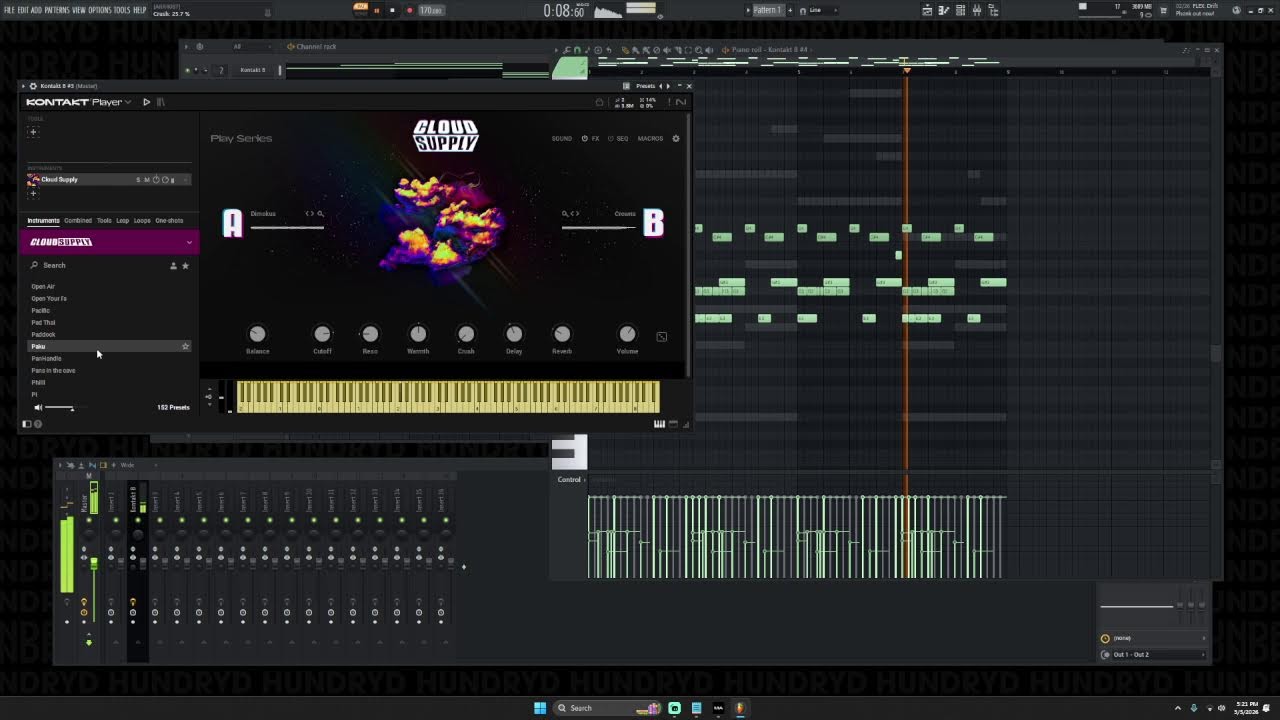This screenshot has width=1280, height=720.
Task: Open the Pattern 1 selector
Action: [767, 10]
